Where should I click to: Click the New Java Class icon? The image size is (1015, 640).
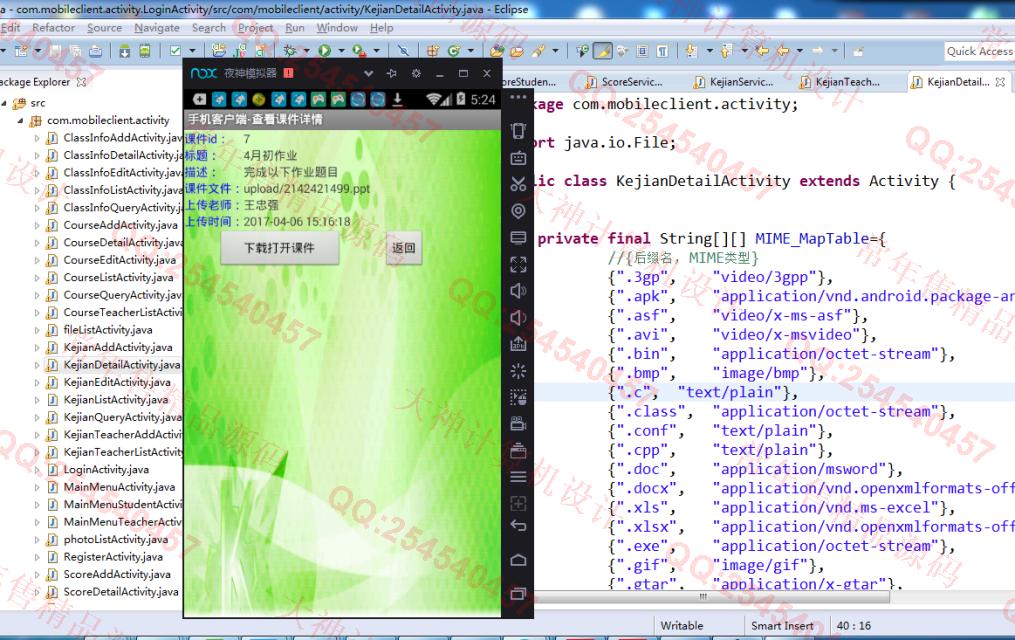(x=454, y=51)
